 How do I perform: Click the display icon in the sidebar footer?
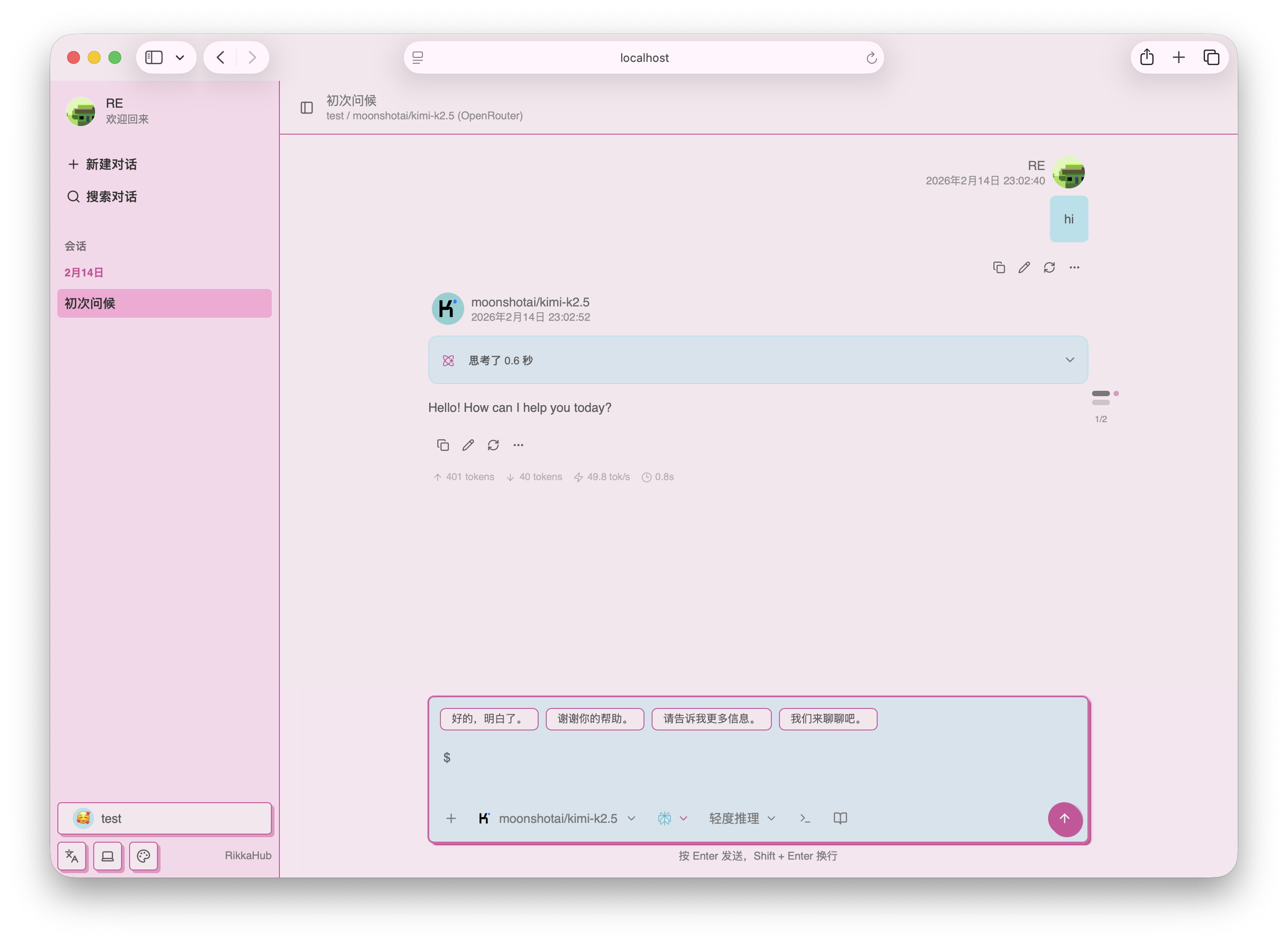click(x=108, y=856)
